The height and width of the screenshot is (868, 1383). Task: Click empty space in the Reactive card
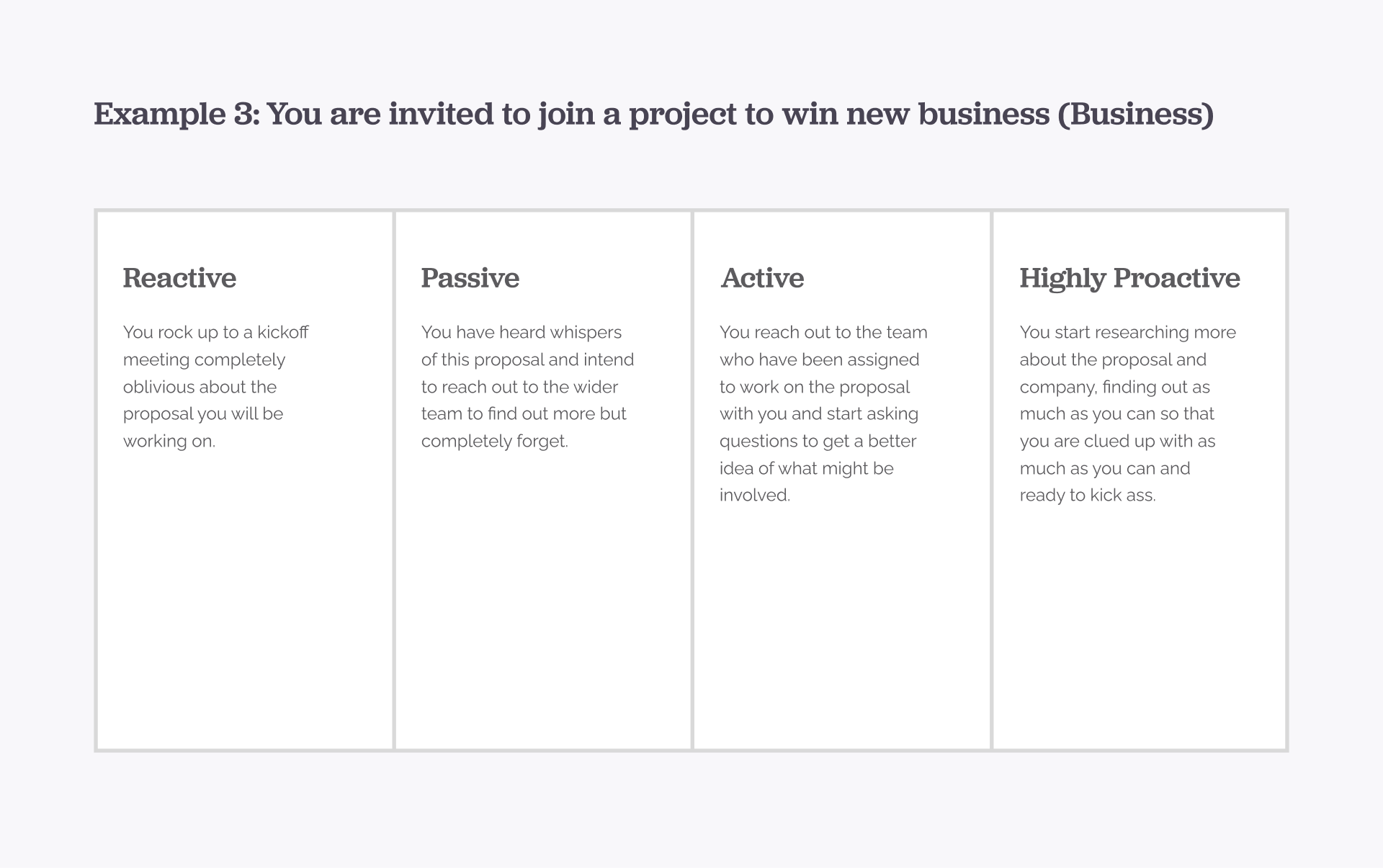click(x=245, y=612)
